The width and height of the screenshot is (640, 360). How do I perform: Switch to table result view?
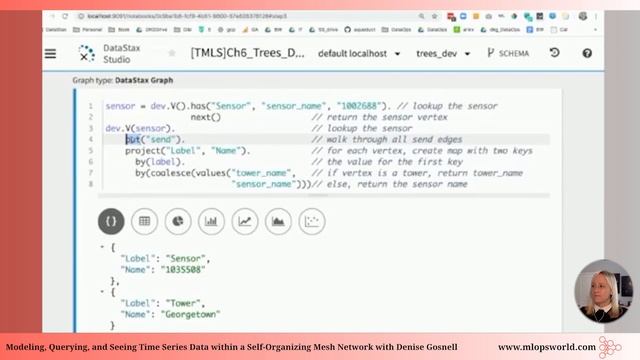point(144,221)
